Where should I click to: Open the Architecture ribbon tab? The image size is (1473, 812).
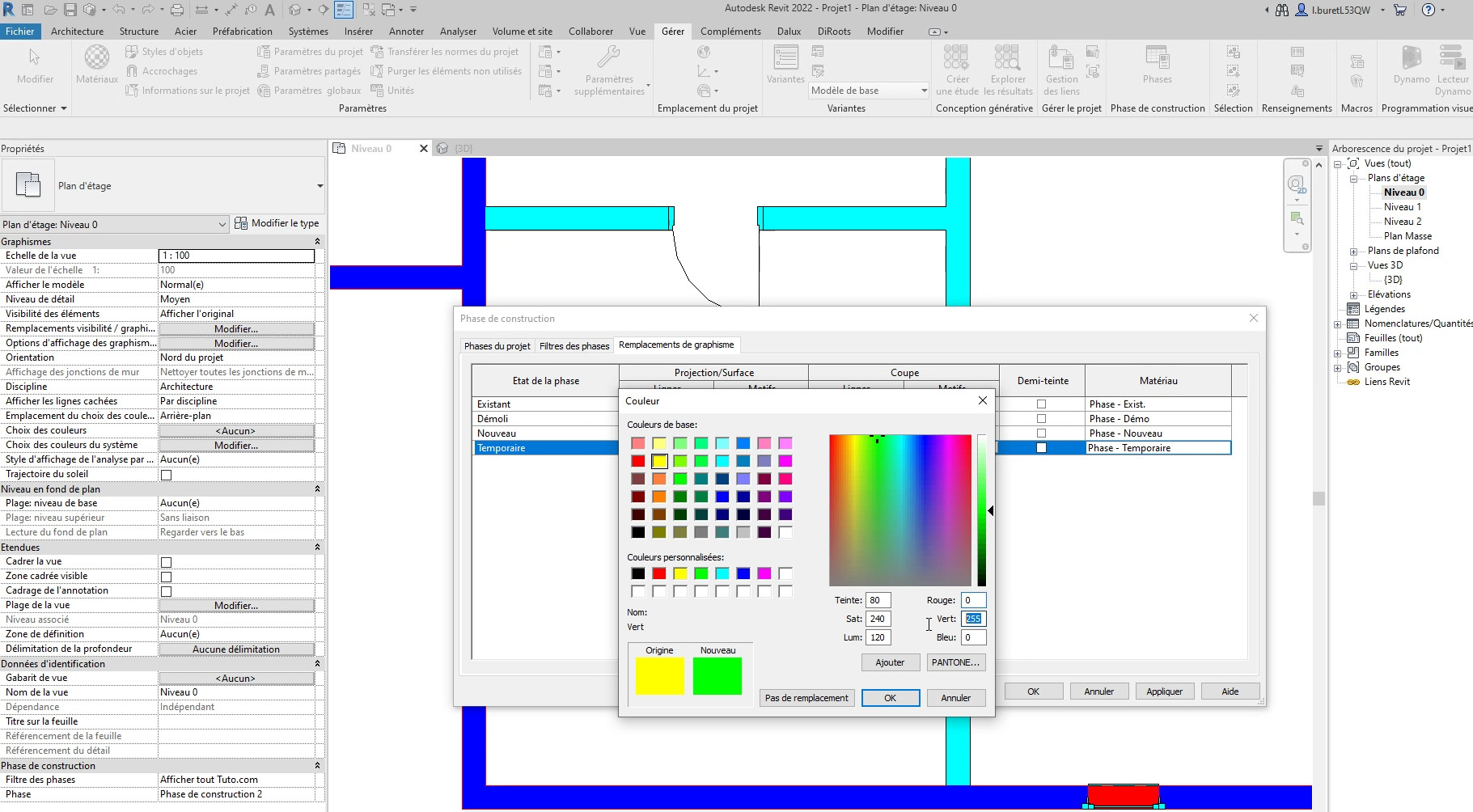77,32
